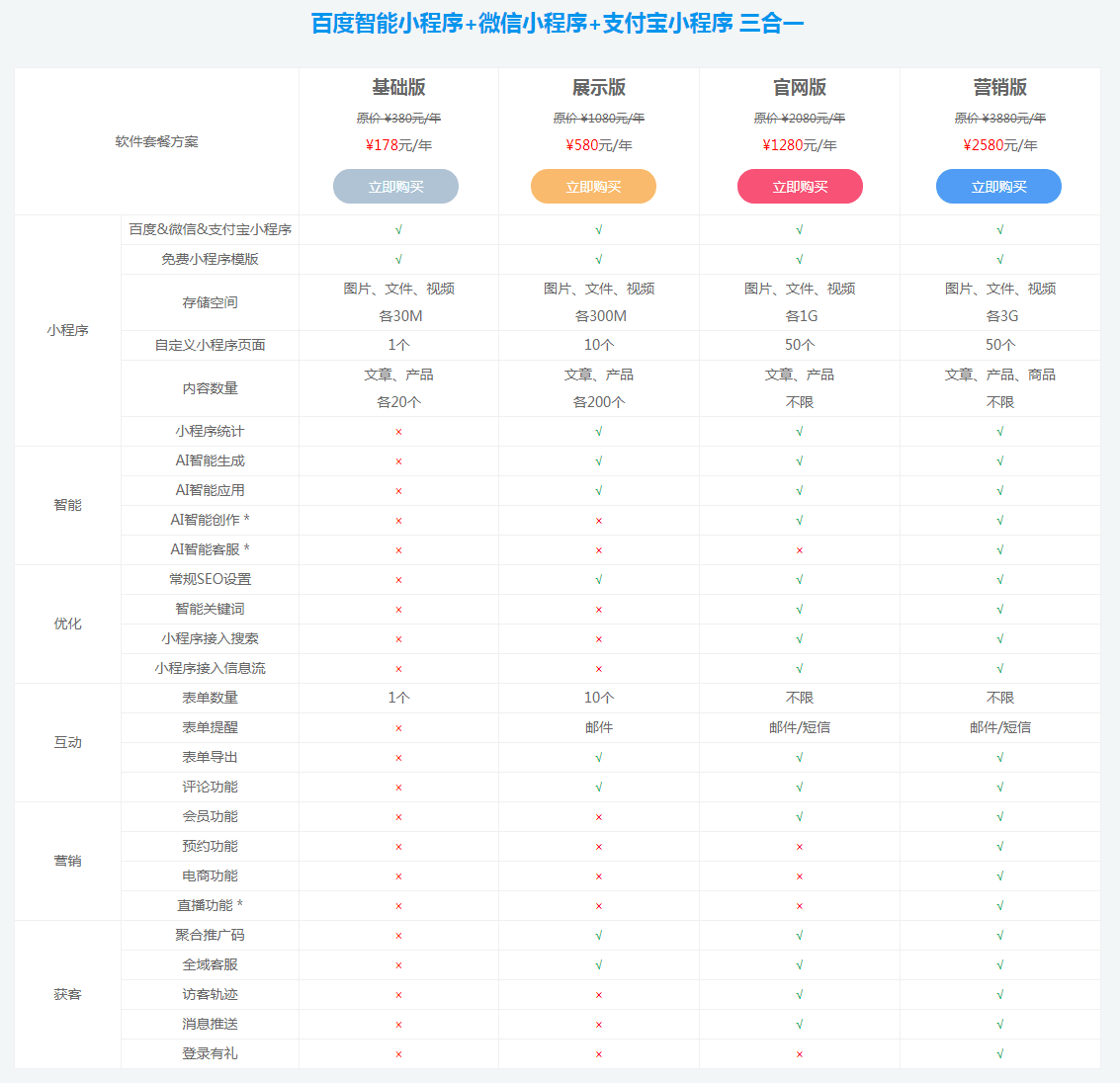The image size is (1120, 1083).
Task: Click the 聚合推广码 row label
Action: coord(210,935)
